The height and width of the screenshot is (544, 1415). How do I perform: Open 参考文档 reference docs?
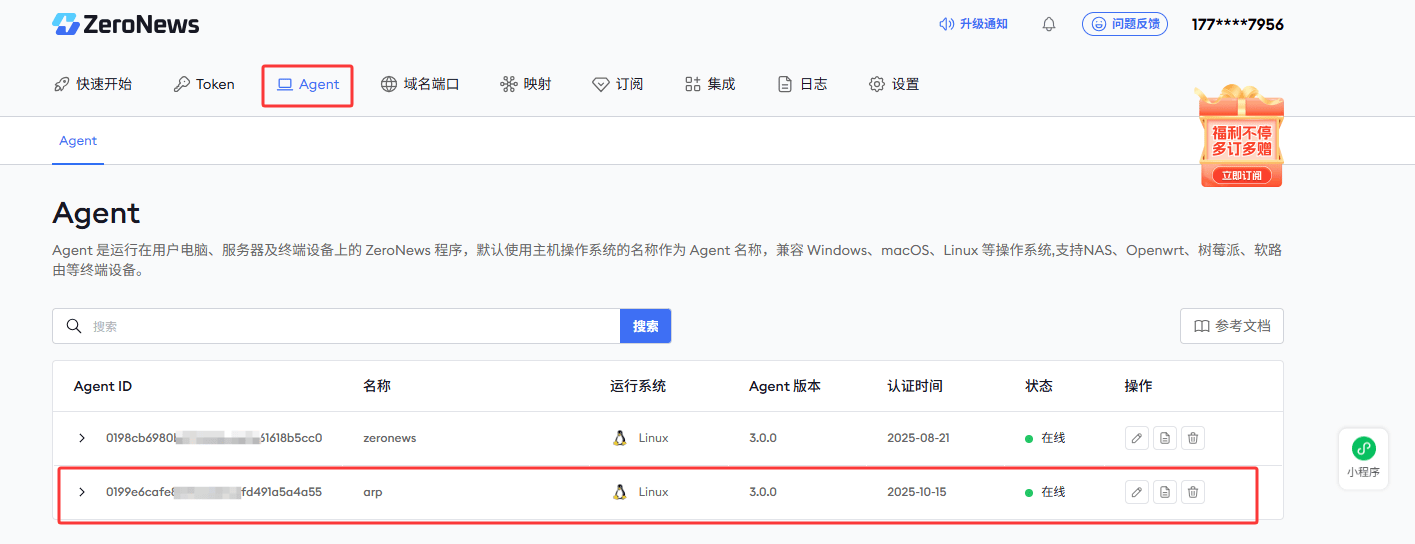(x=1232, y=326)
